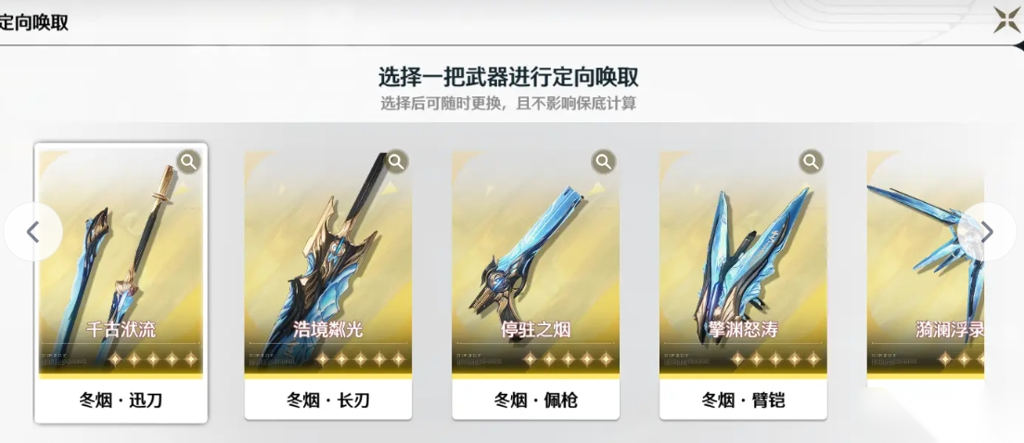Select the 冬烟·迅刀 card label

121,400
